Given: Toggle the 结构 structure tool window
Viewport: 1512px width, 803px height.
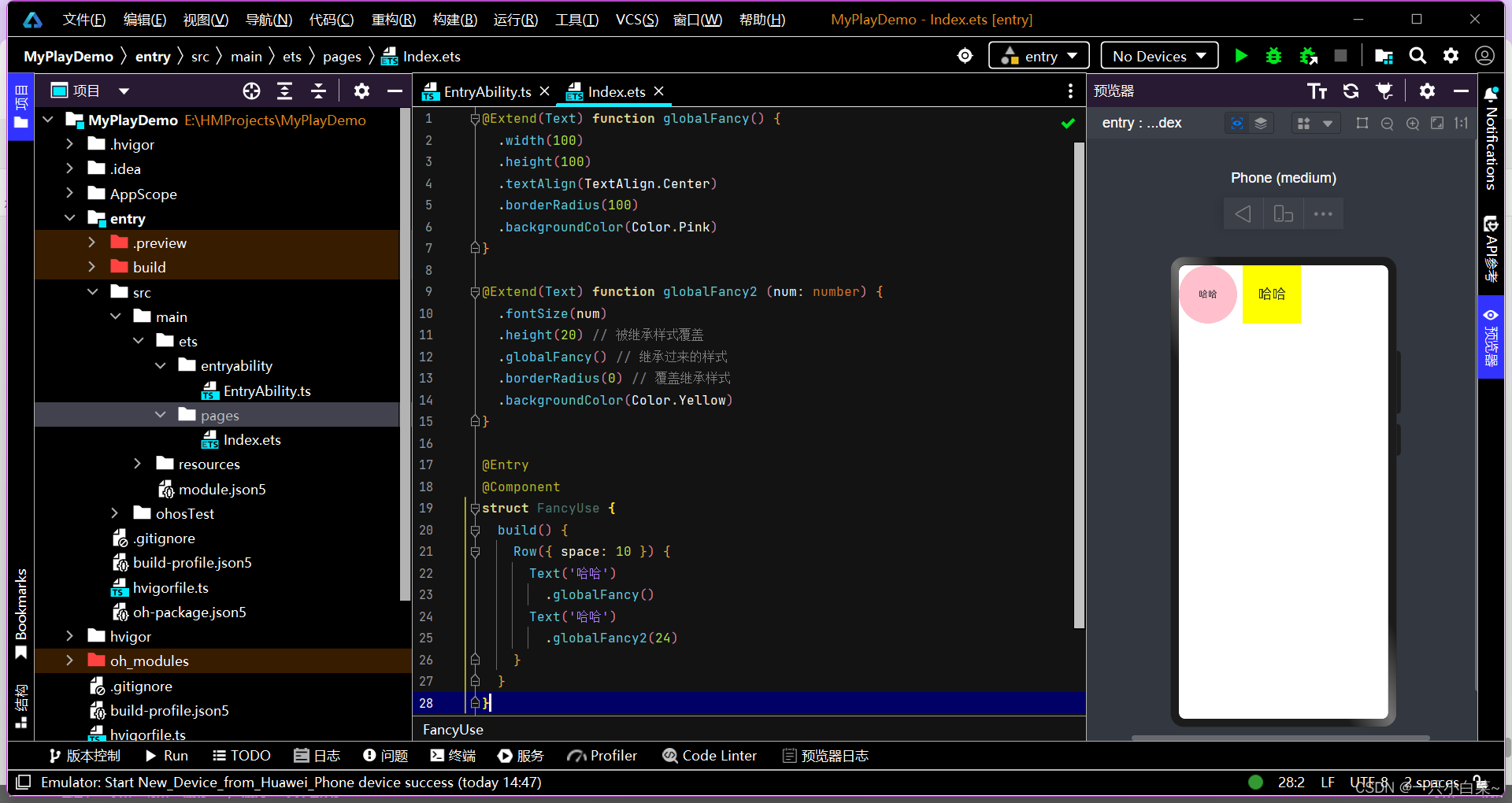Looking at the screenshot, I should click(21, 706).
